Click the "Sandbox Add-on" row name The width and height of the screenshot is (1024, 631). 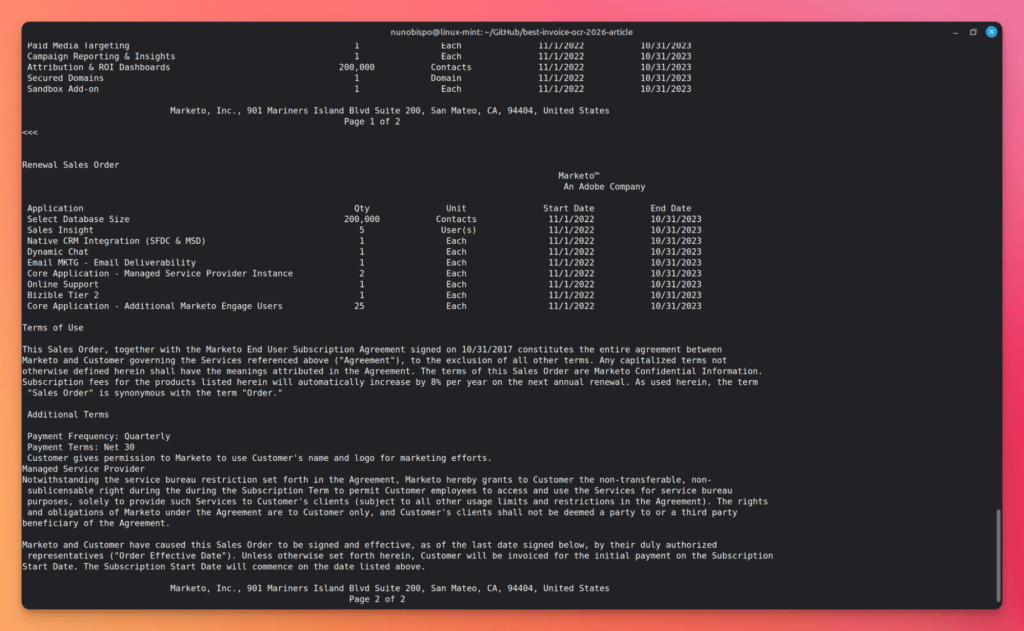click(63, 89)
